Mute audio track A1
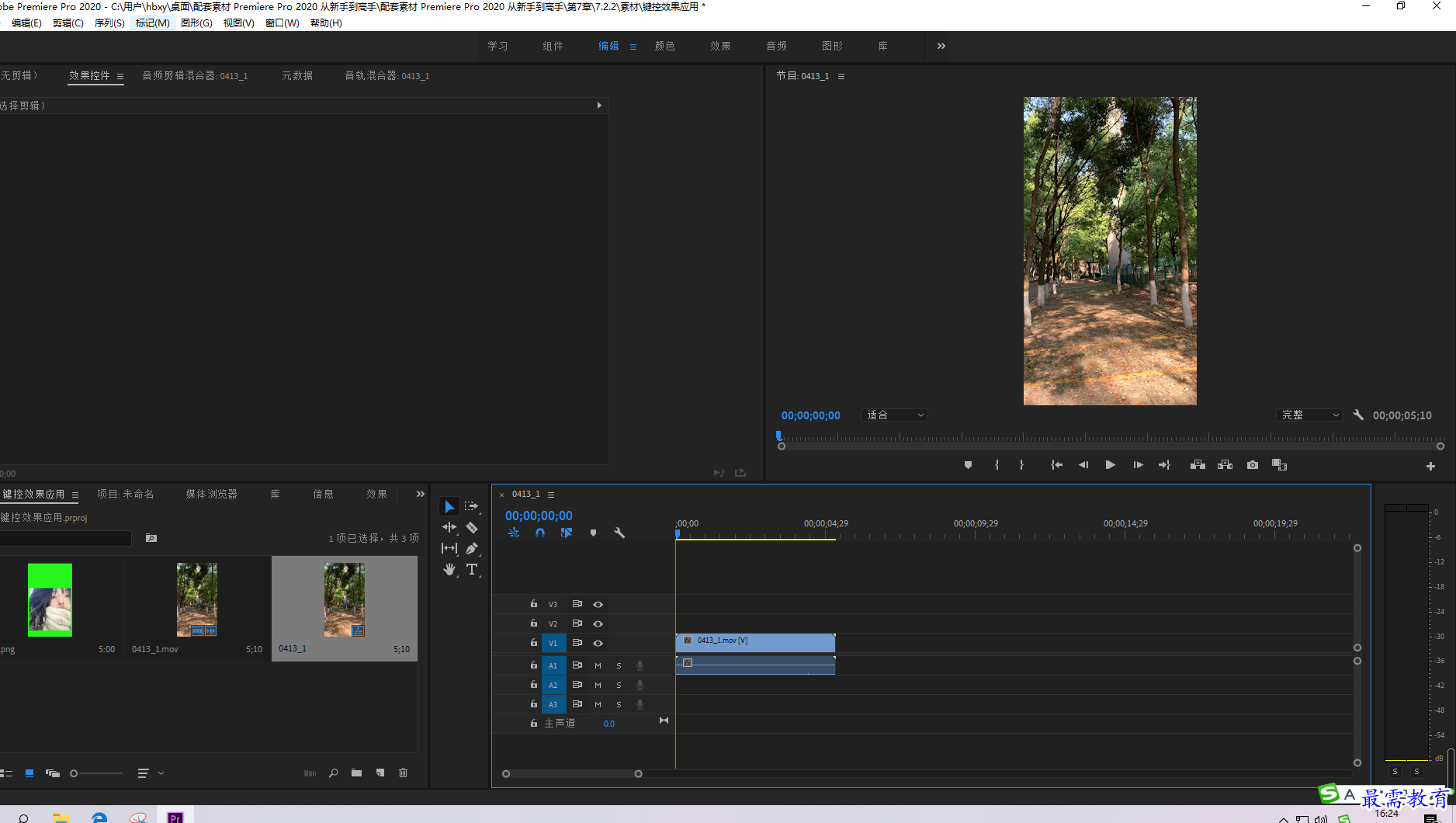The height and width of the screenshot is (823, 1456). pos(598,665)
